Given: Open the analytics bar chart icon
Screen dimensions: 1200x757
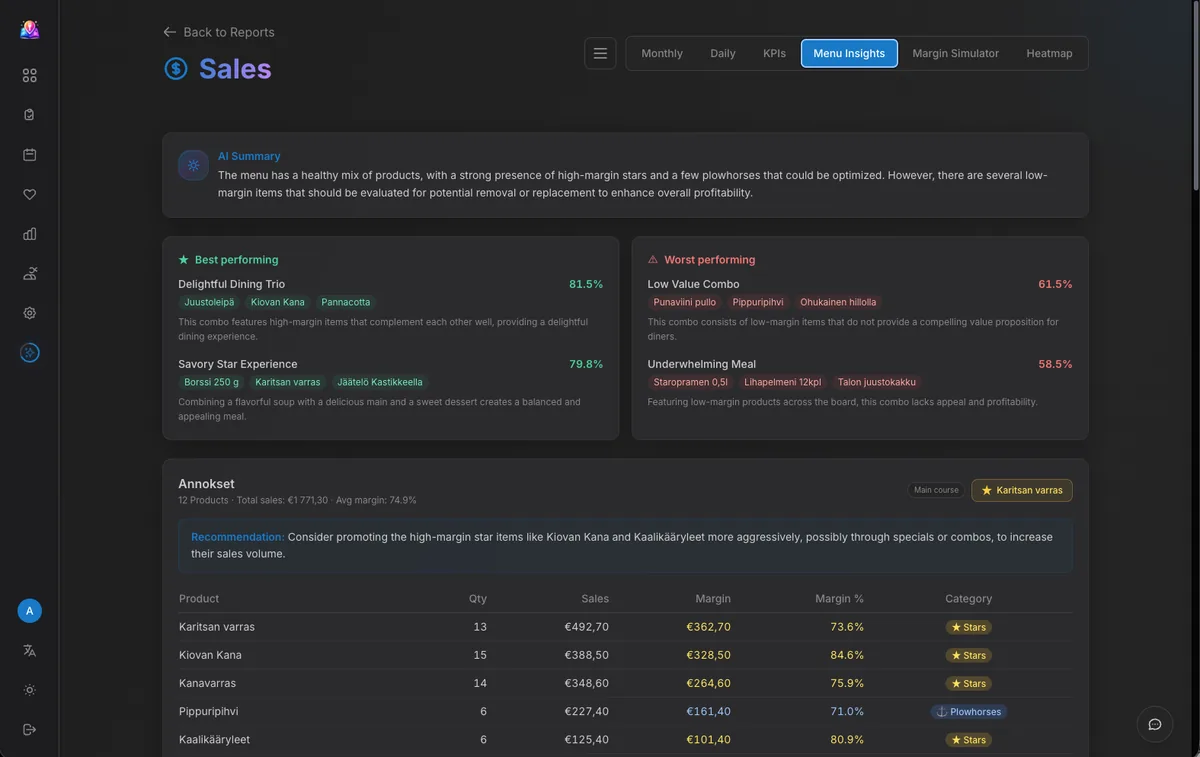Looking at the screenshot, I should [29, 233].
